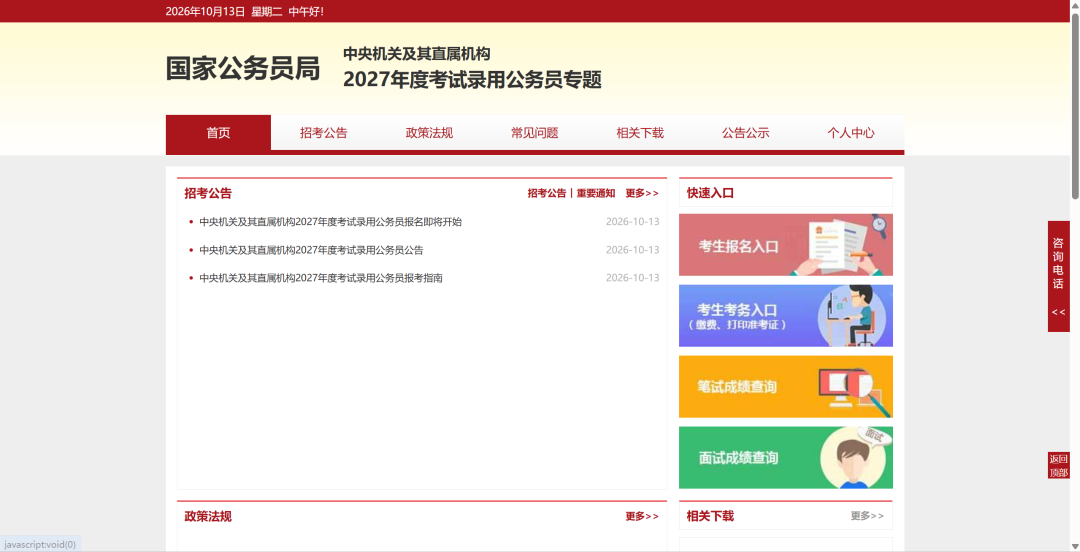This screenshot has width=1080, height=552.
Task: Click 更多>> in 相关下载 panel
Action: pyautogui.click(x=867, y=516)
